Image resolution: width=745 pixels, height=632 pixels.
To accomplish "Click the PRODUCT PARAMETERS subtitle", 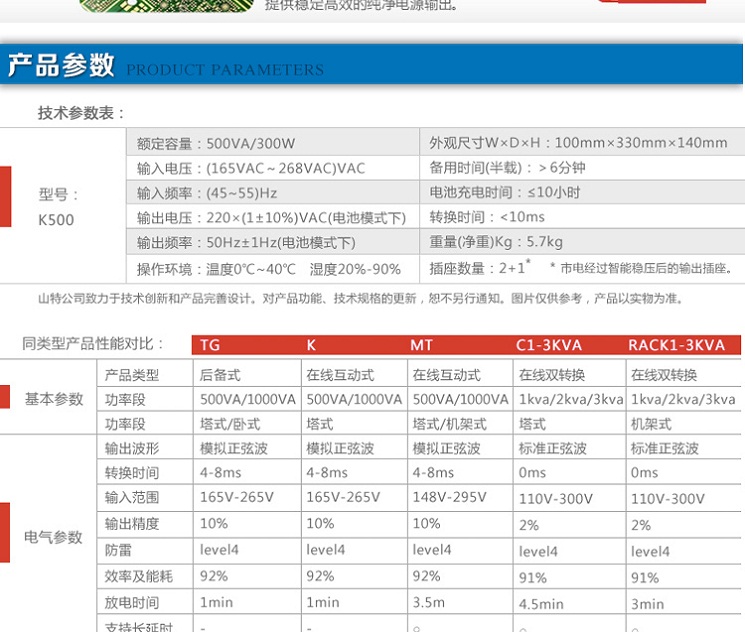I will coord(225,70).
